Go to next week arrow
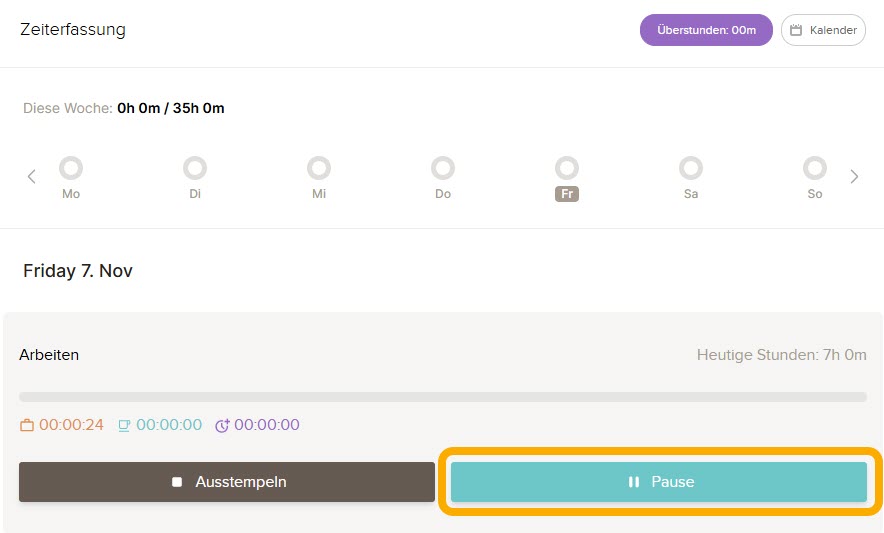This screenshot has height=533, width=884. [854, 177]
